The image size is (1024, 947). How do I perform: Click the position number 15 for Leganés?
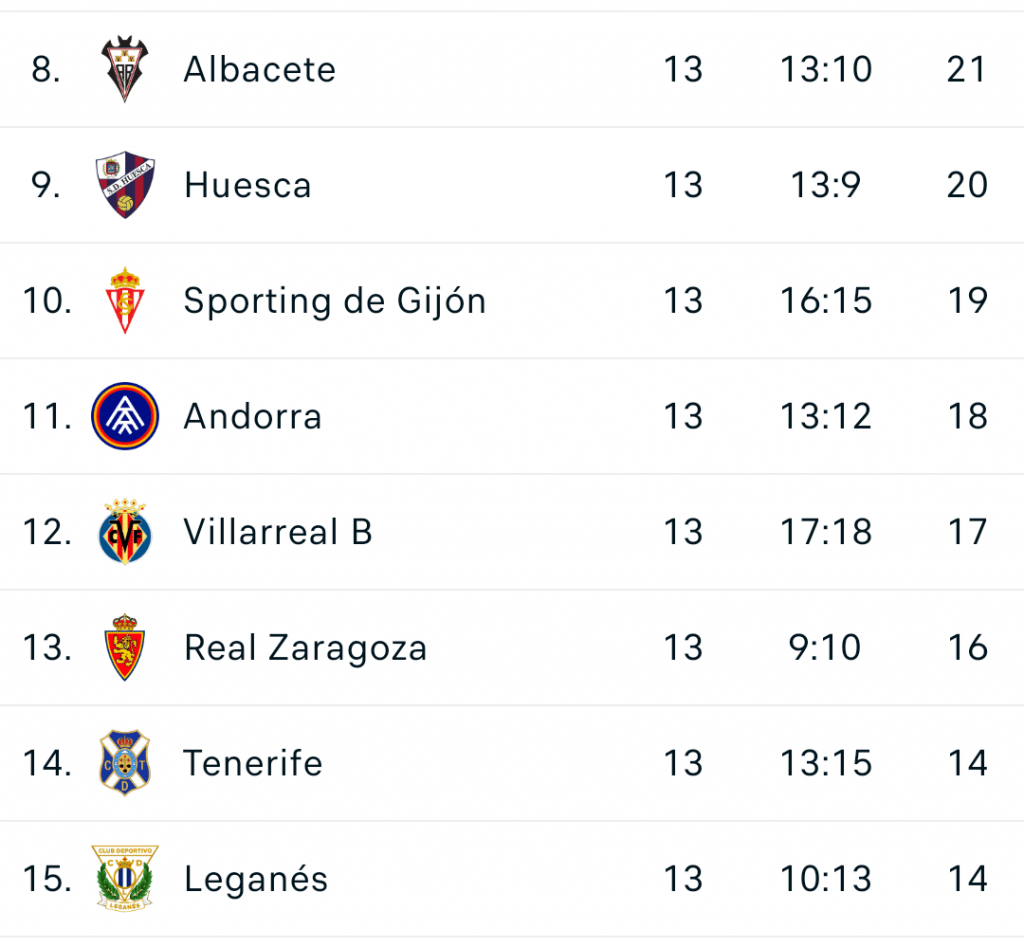(x=46, y=879)
